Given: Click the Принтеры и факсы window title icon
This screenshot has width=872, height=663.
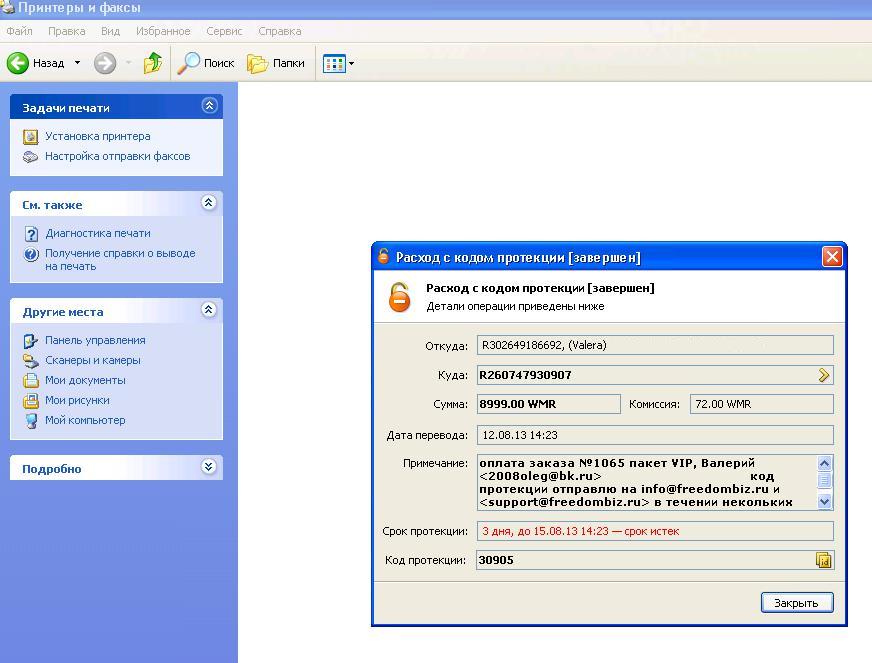Looking at the screenshot, I should pyautogui.click(x=8, y=8).
